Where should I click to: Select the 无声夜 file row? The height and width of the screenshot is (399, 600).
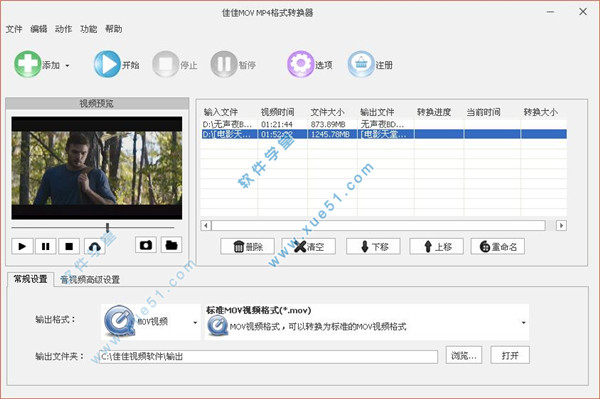[384, 124]
